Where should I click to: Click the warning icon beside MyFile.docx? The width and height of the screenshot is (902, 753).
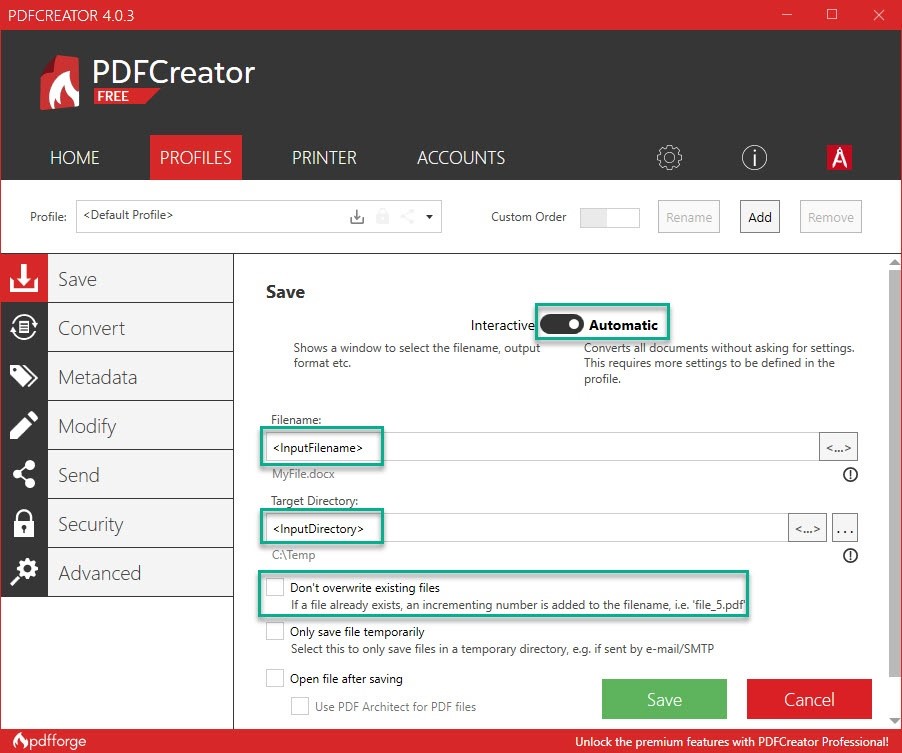[x=850, y=475]
